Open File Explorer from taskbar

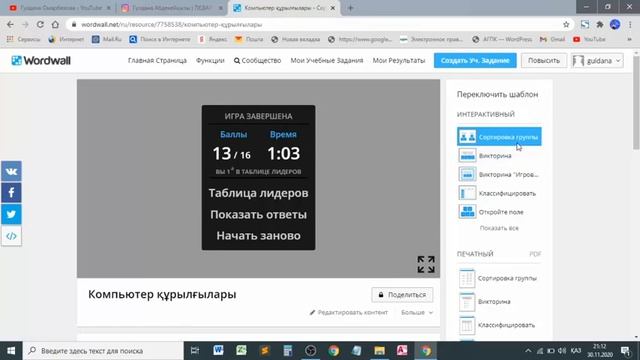[380, 351]
